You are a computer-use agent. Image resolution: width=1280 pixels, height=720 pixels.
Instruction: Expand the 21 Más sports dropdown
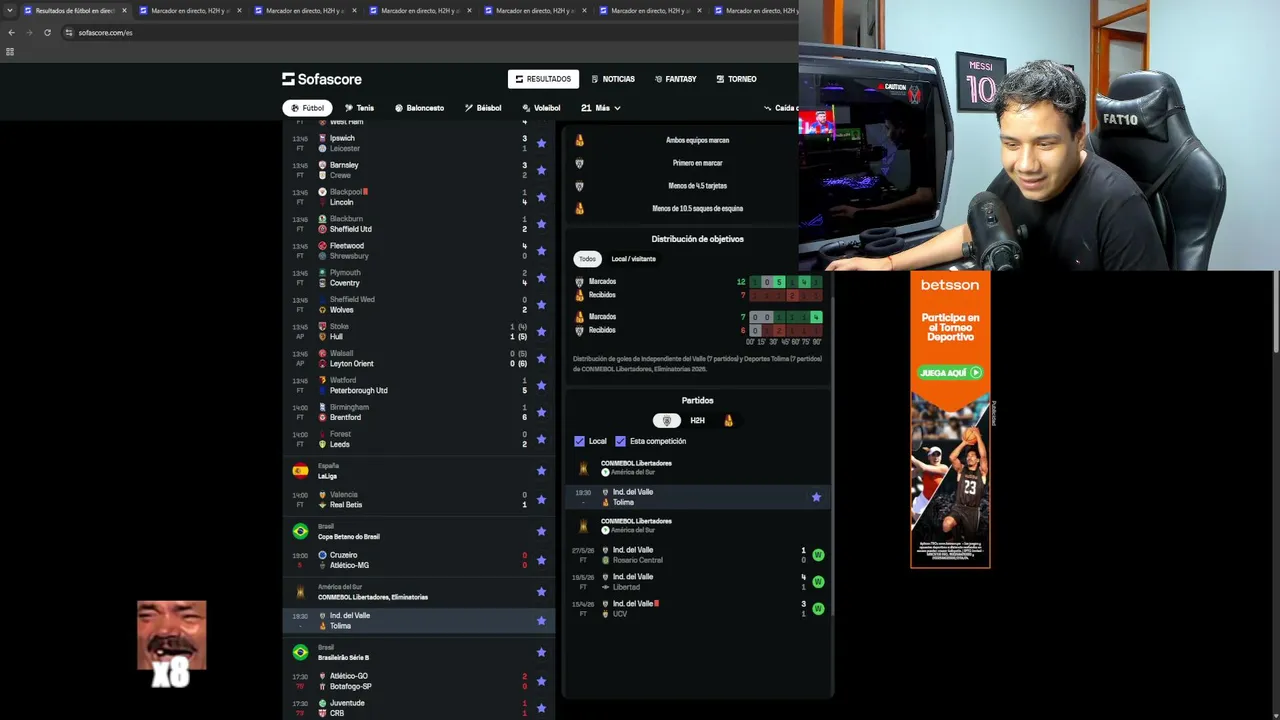coord(601,108)
